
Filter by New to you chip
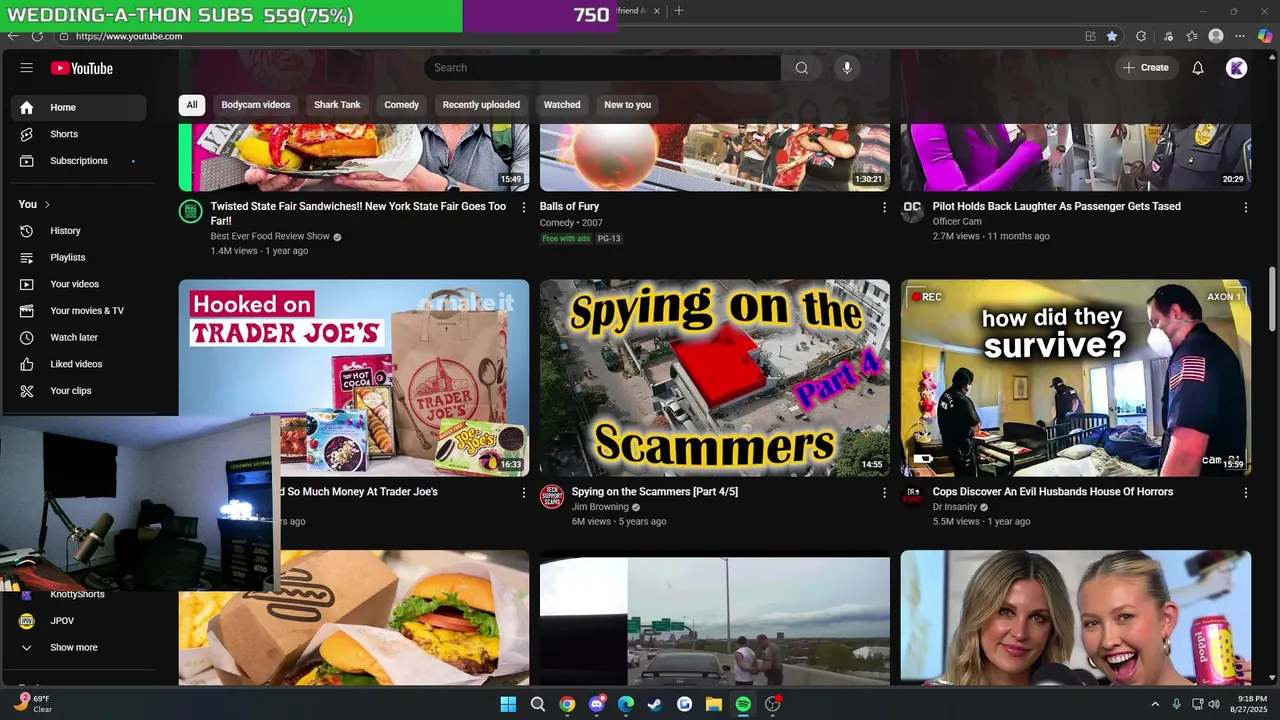628,105
